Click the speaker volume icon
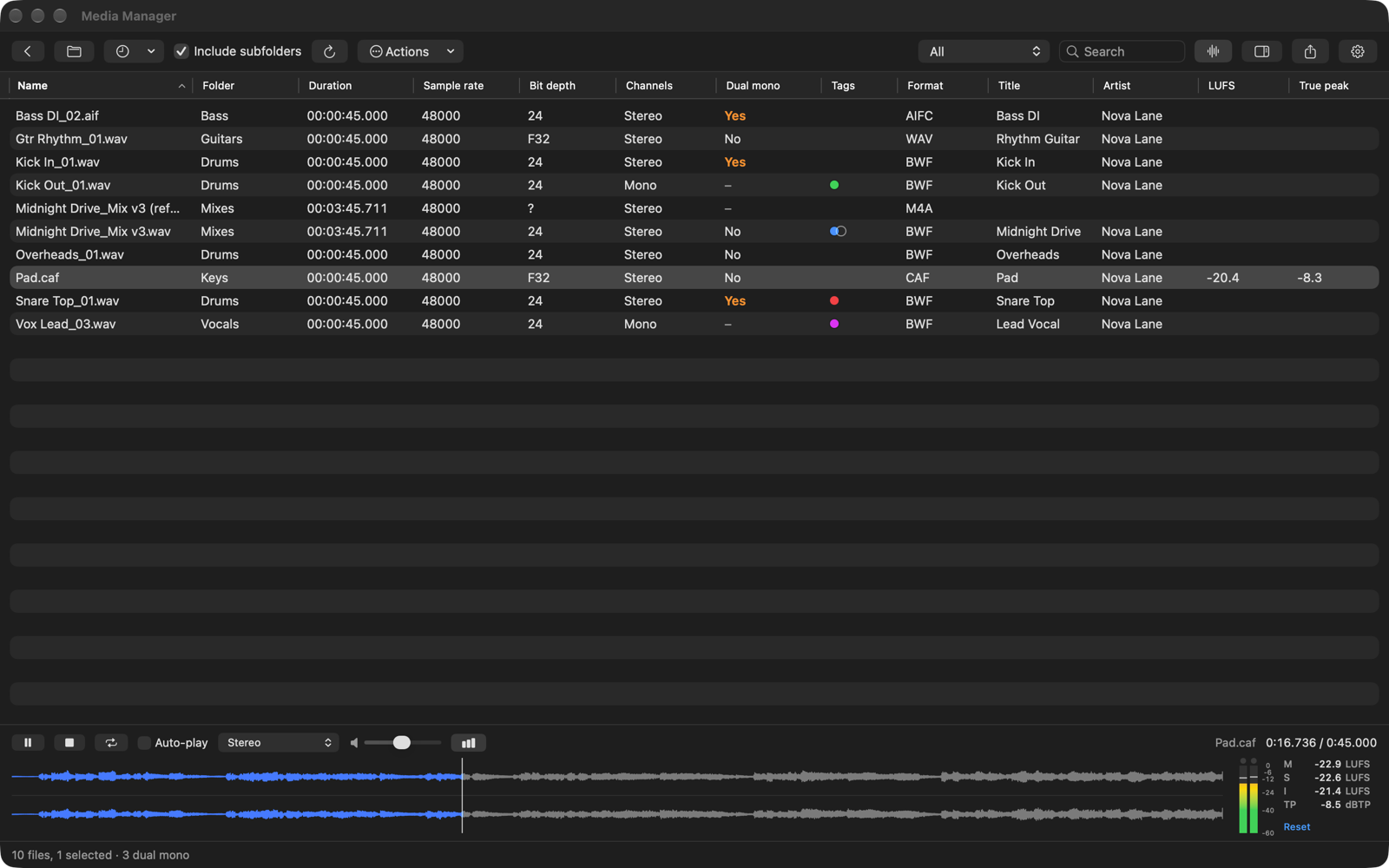Viewport: 1389px width, 868px height. (354, 742)
